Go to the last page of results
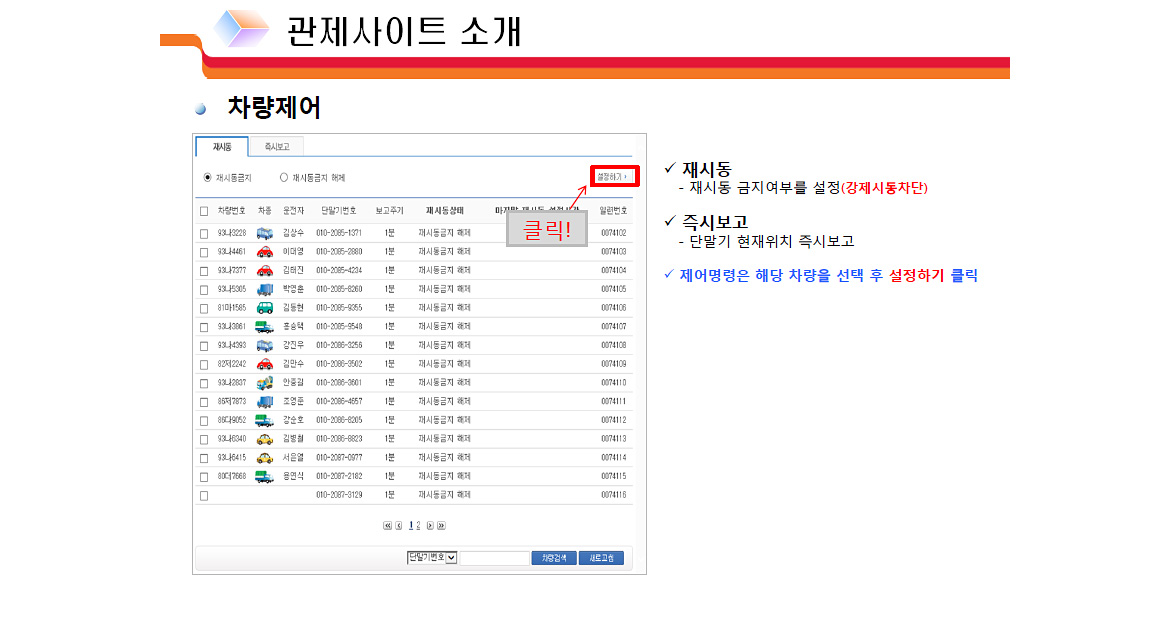1170x637 pixels. point(441,525)
